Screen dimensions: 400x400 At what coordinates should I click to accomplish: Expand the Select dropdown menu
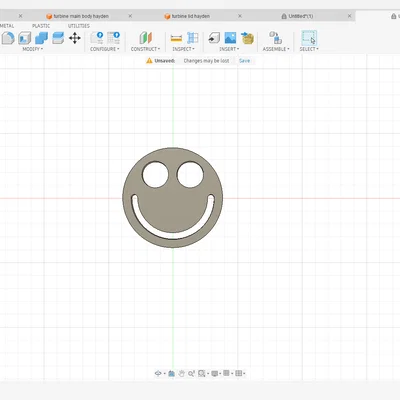pos(309,49)
